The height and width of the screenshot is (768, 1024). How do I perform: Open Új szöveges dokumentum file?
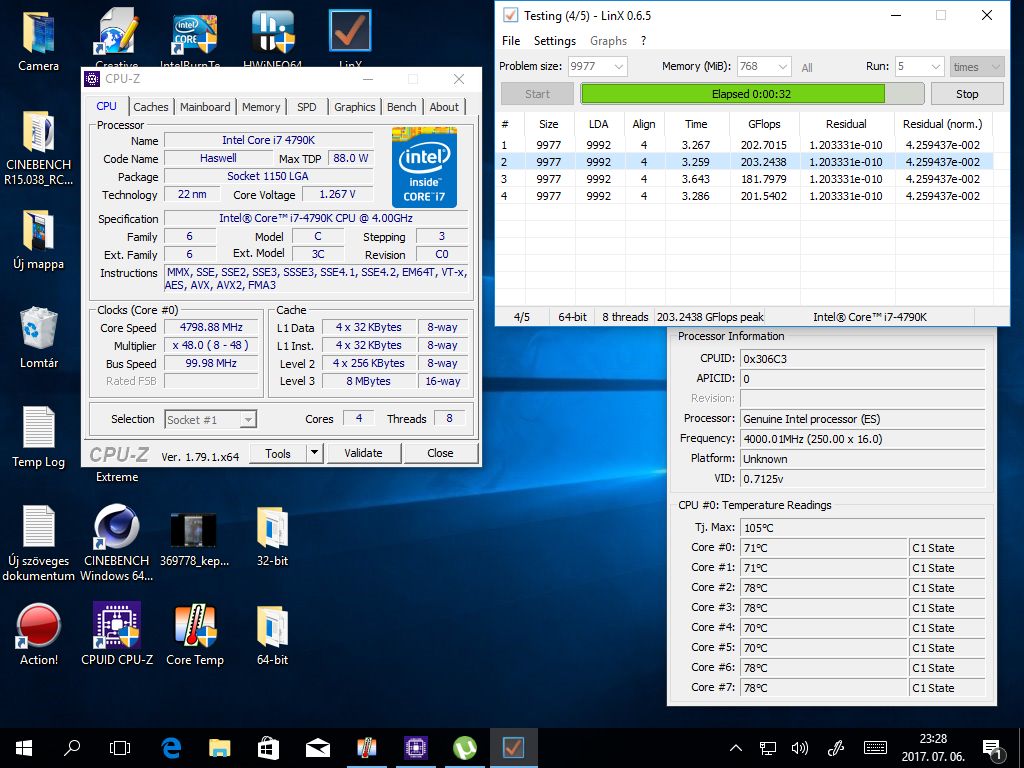[x=39, y=542]
